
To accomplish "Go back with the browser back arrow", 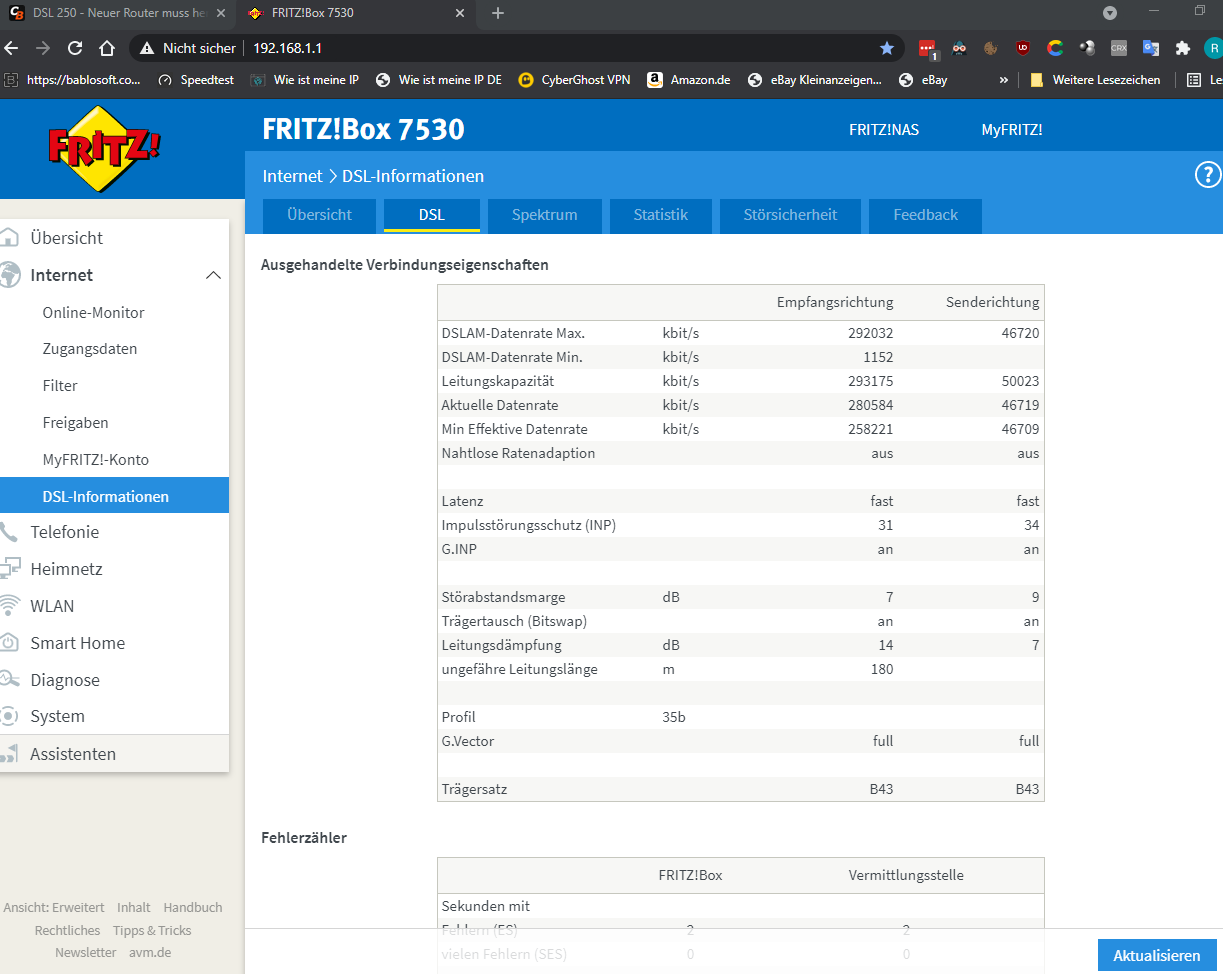I will (11, 48).
